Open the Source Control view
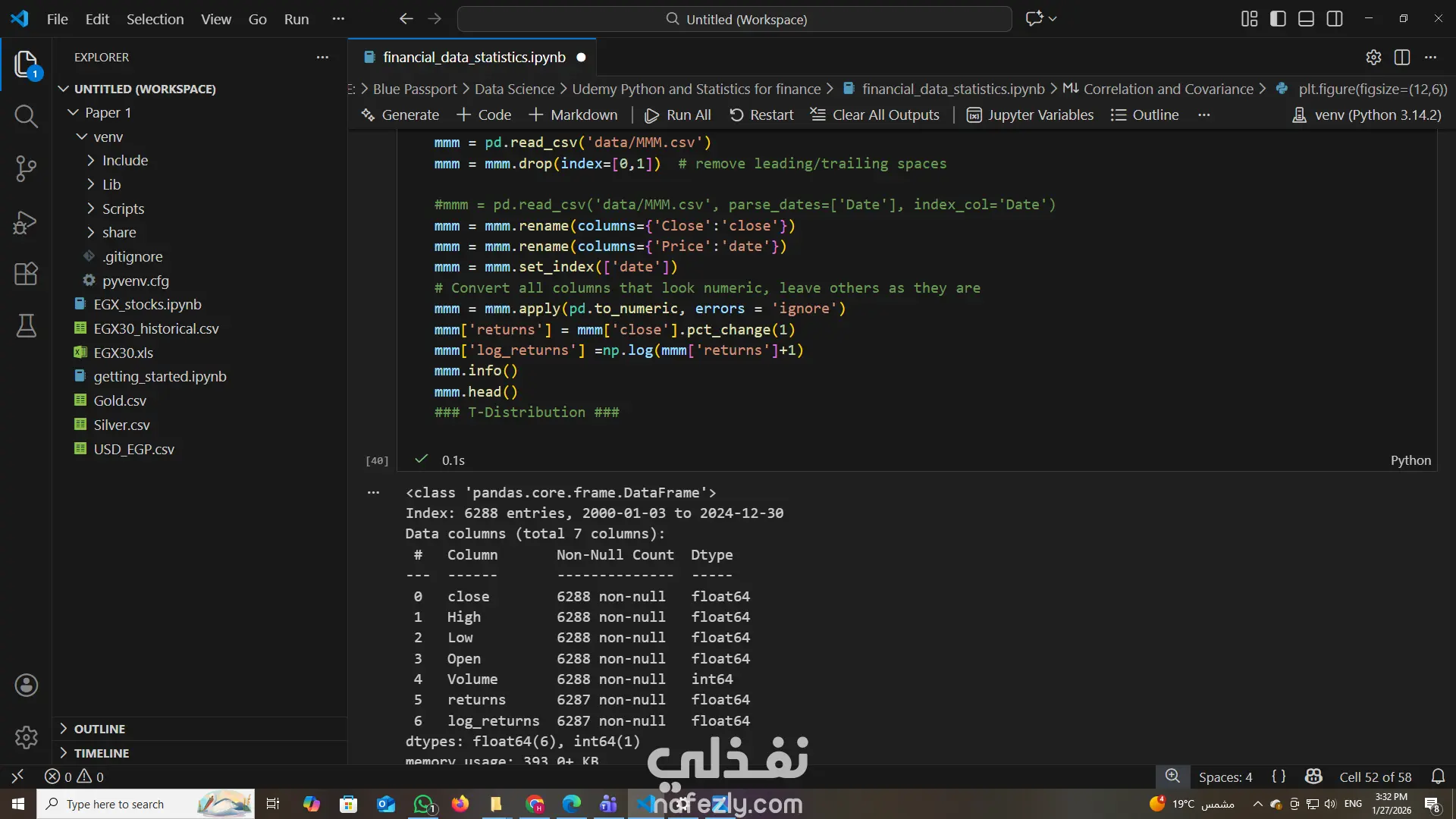This screenshot has height=819, width=1456. (26, 168)
